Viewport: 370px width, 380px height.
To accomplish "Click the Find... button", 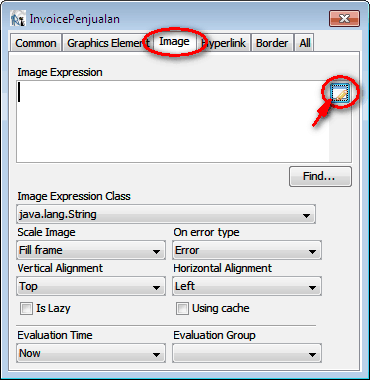I will pyautogui.click(x=320, y=176).
